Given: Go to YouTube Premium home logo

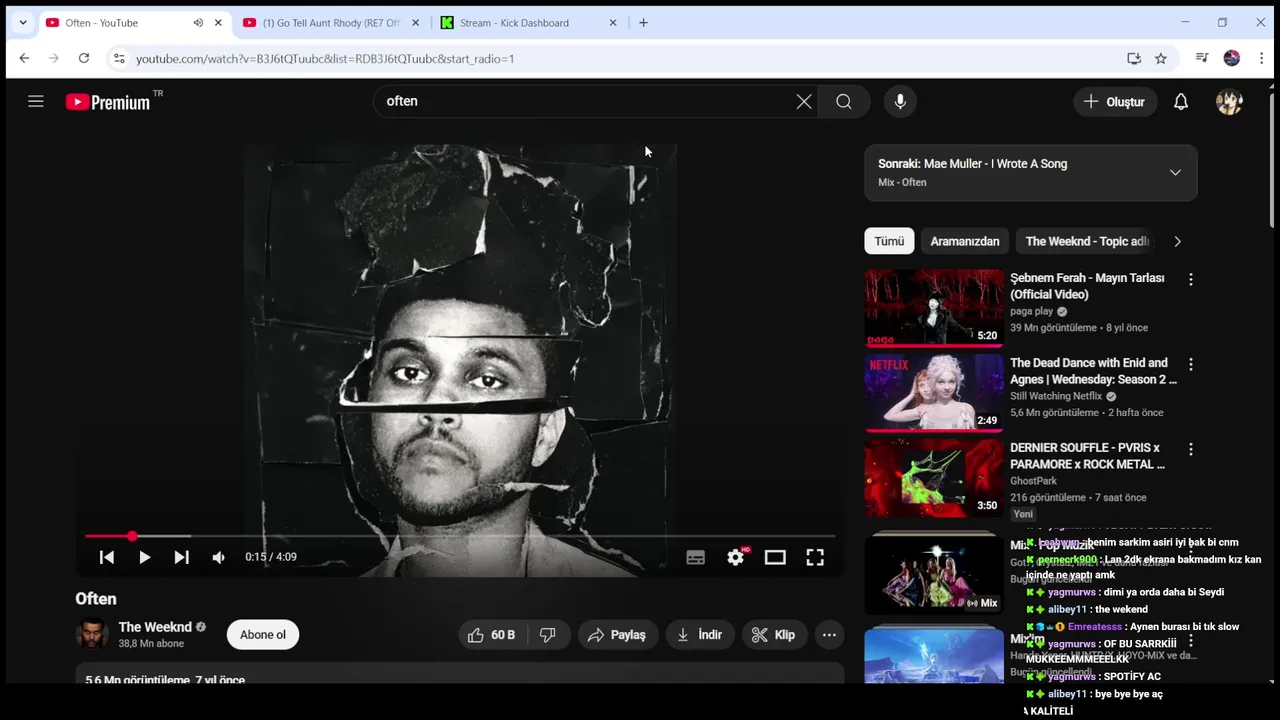Looking at the screenshot, I should (x=108, y=101).
